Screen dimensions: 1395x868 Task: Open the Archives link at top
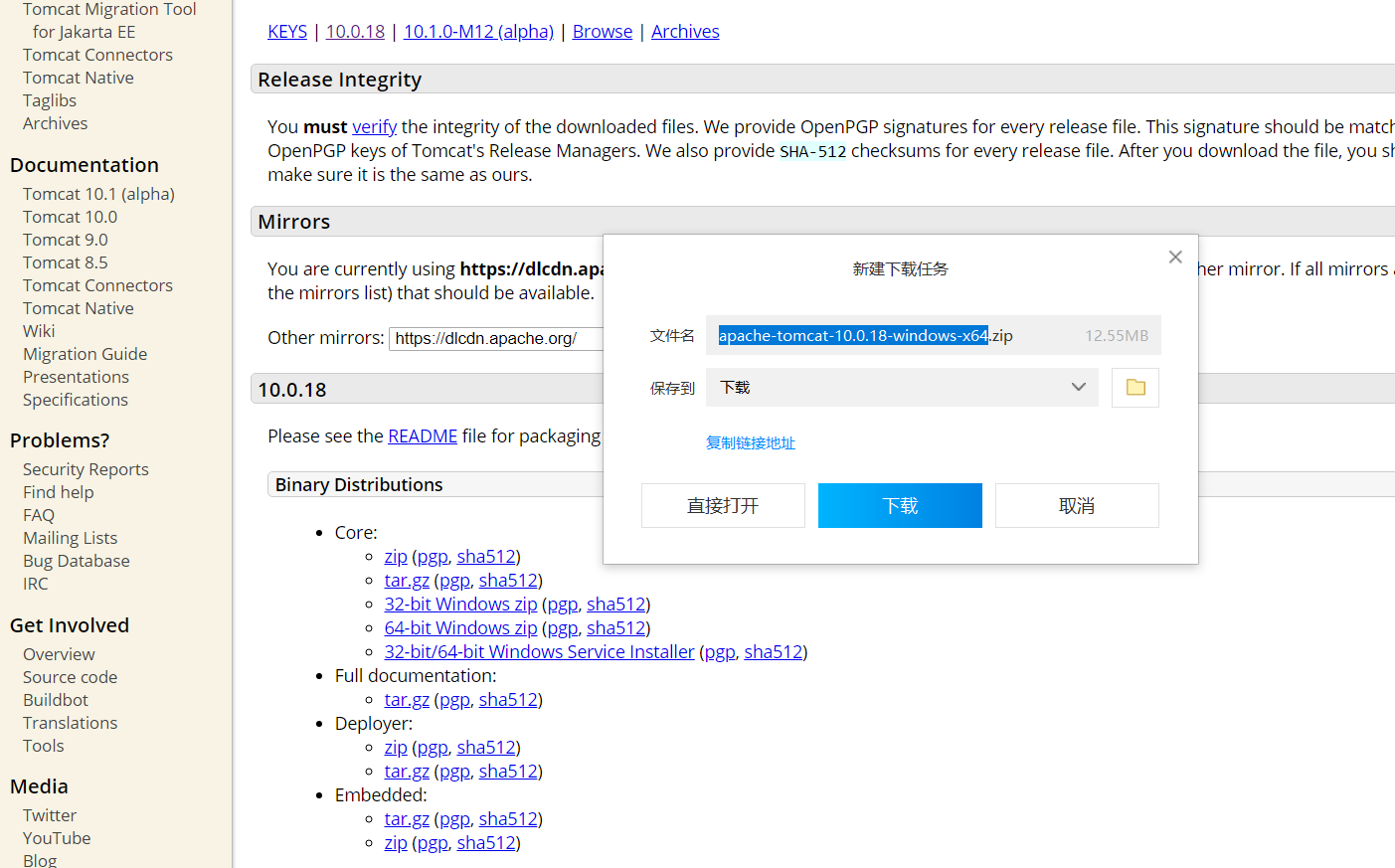click(685, 31)
